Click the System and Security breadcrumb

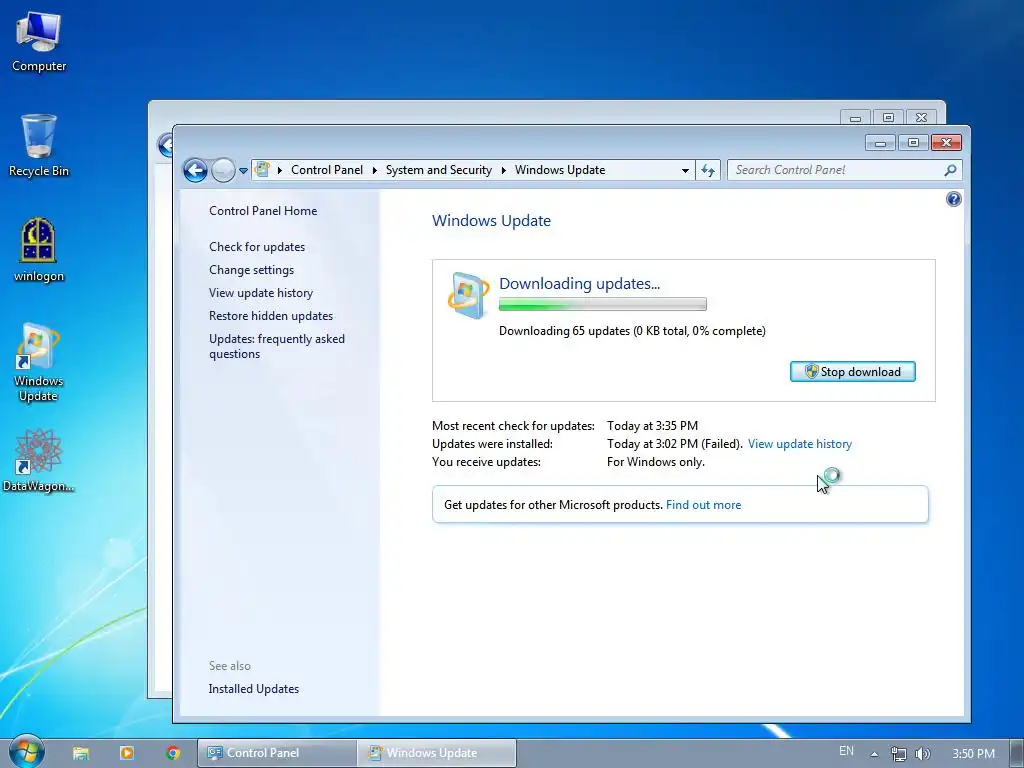click(438, 170)
